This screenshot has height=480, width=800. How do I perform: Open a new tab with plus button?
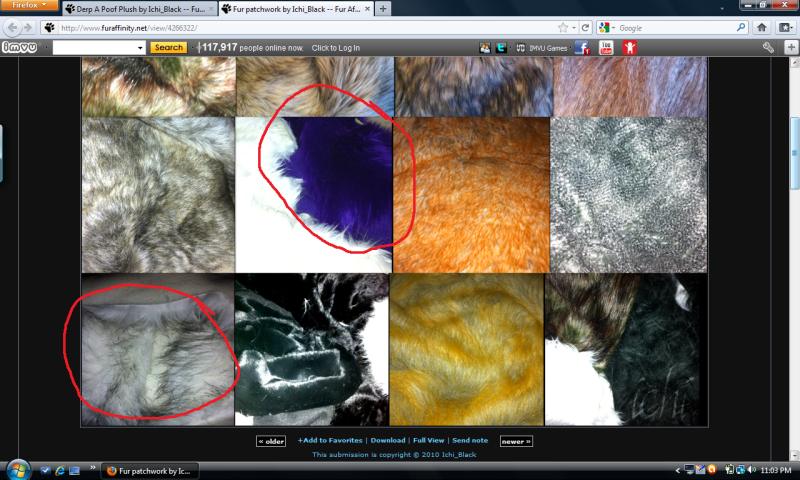click(x=384, y=8)
